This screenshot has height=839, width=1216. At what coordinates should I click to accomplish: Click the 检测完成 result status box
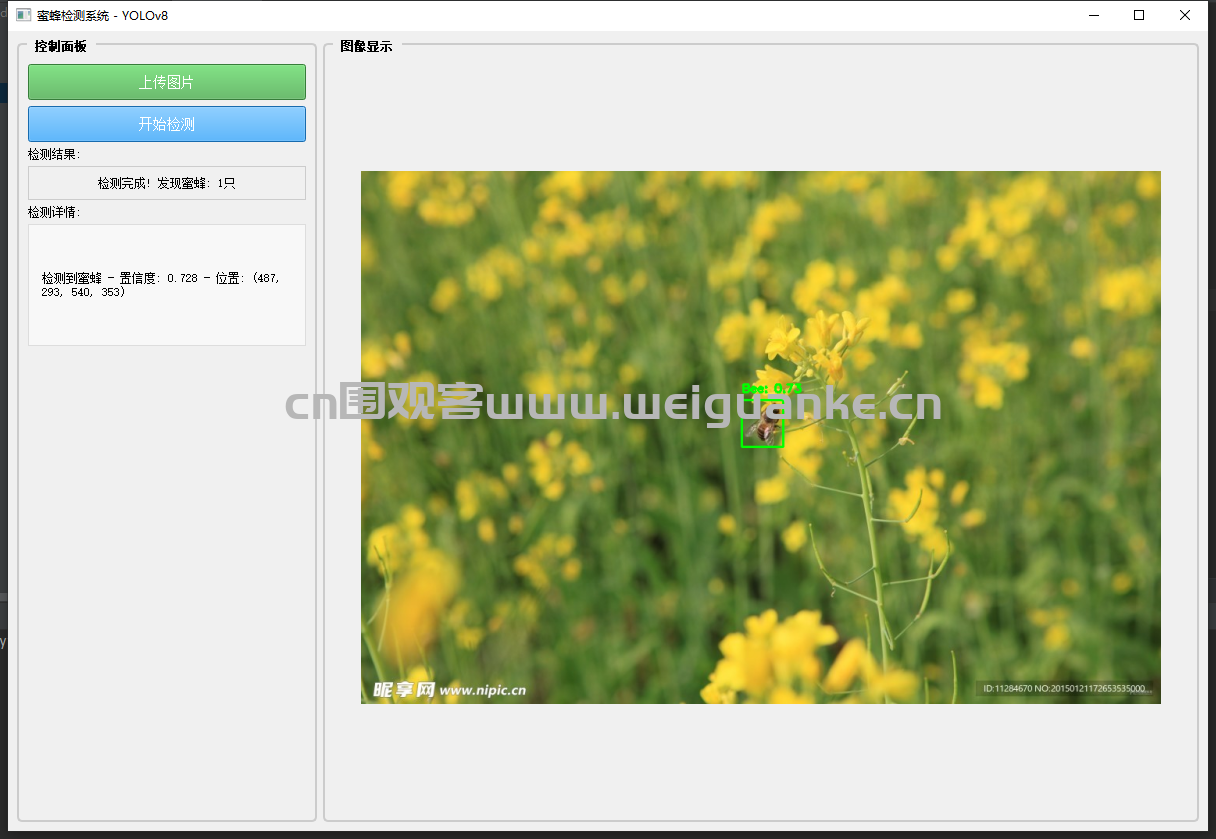coord(167,183)
